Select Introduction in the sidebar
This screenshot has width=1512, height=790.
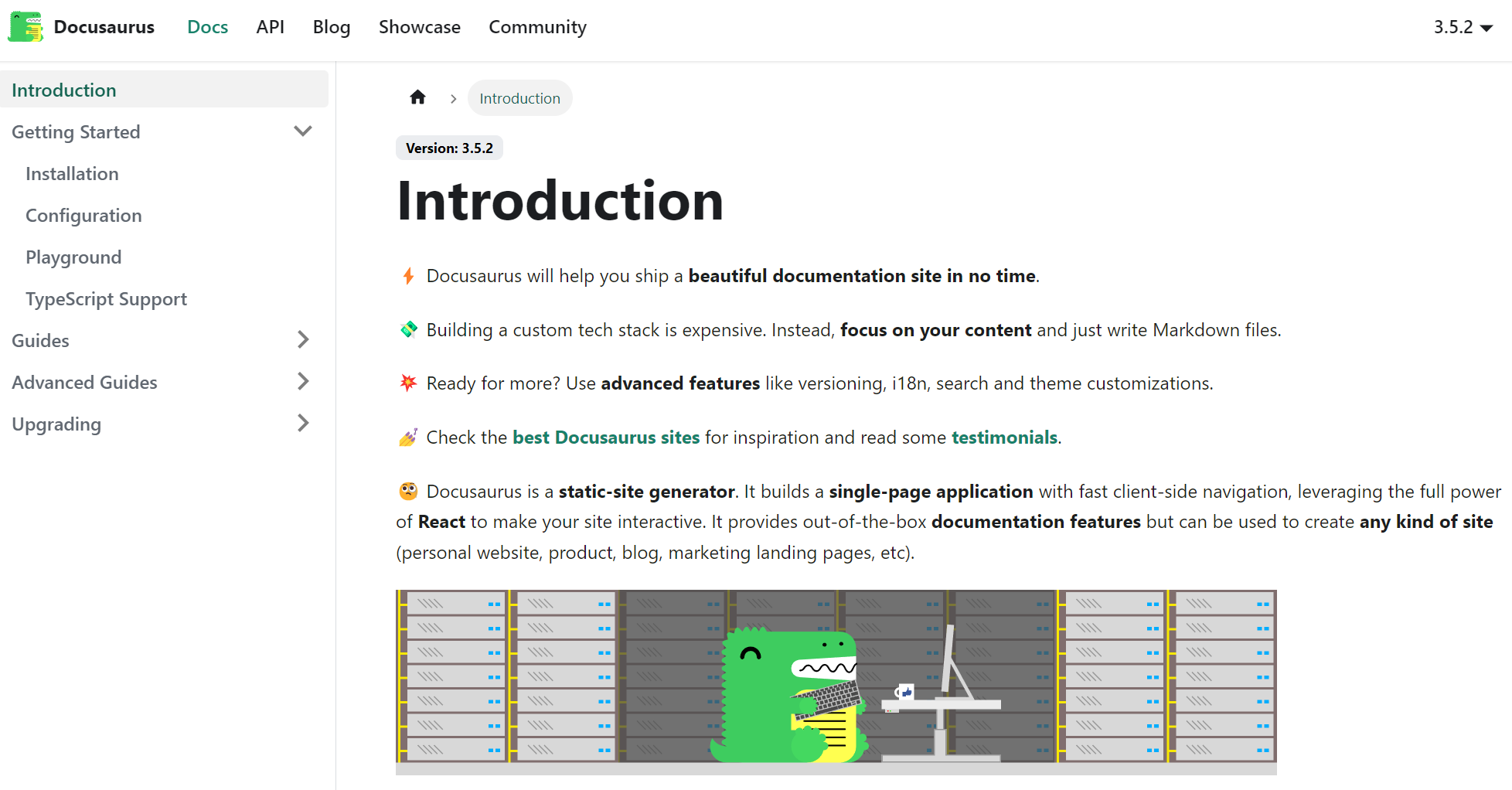(x=164, y=90)
